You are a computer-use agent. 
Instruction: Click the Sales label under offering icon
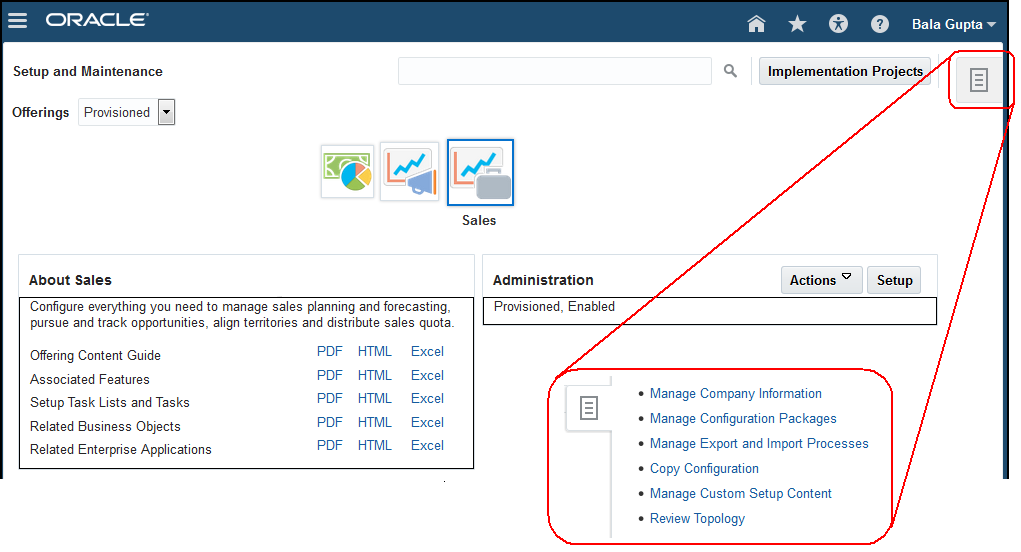(x=479, y=221)
